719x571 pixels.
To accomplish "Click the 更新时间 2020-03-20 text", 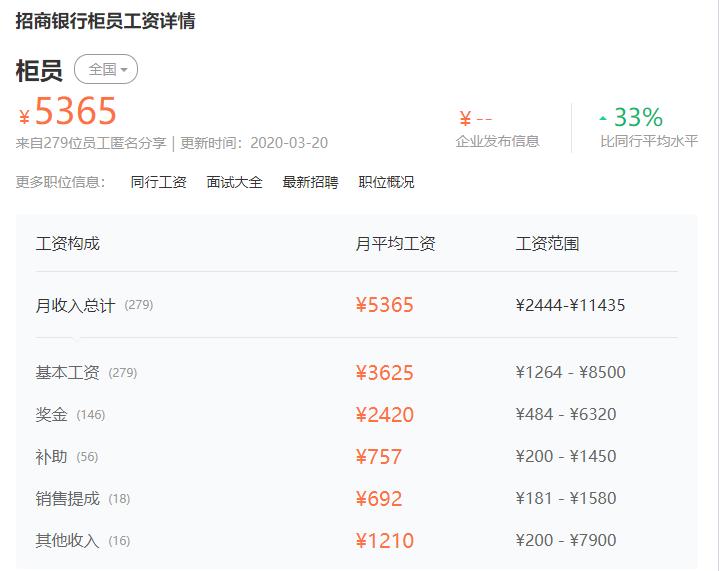I will pos(254,143).
